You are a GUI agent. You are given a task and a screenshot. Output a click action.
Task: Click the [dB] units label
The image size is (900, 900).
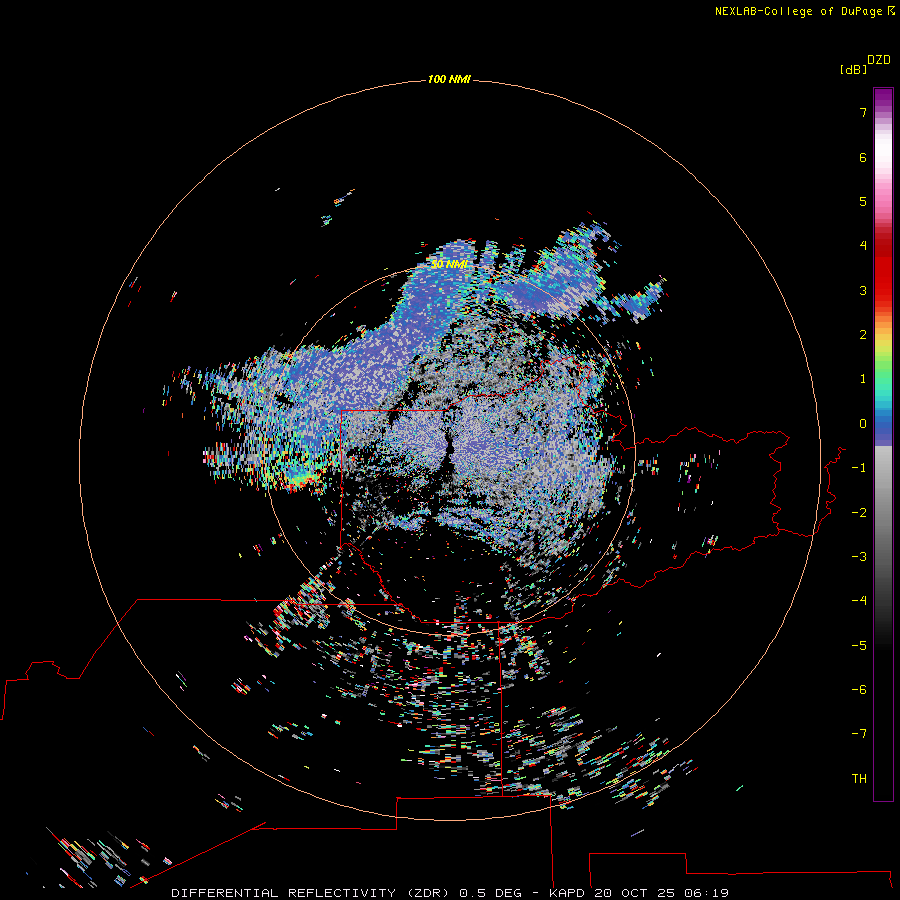(854, 69)
